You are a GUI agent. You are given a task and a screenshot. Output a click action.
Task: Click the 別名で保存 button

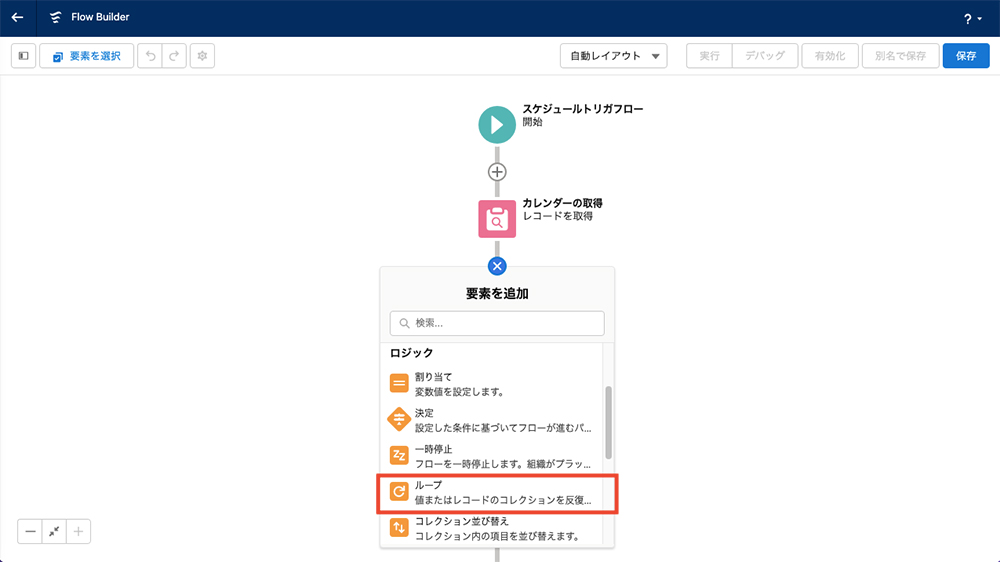901,56
